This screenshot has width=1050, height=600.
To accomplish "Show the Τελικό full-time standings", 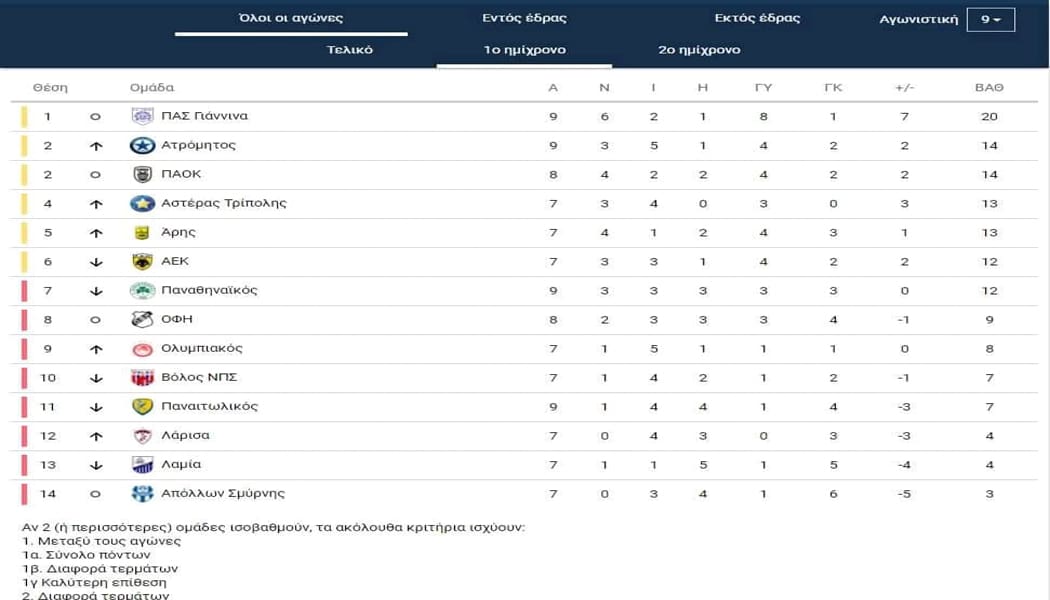I will (x=350, y=50).
